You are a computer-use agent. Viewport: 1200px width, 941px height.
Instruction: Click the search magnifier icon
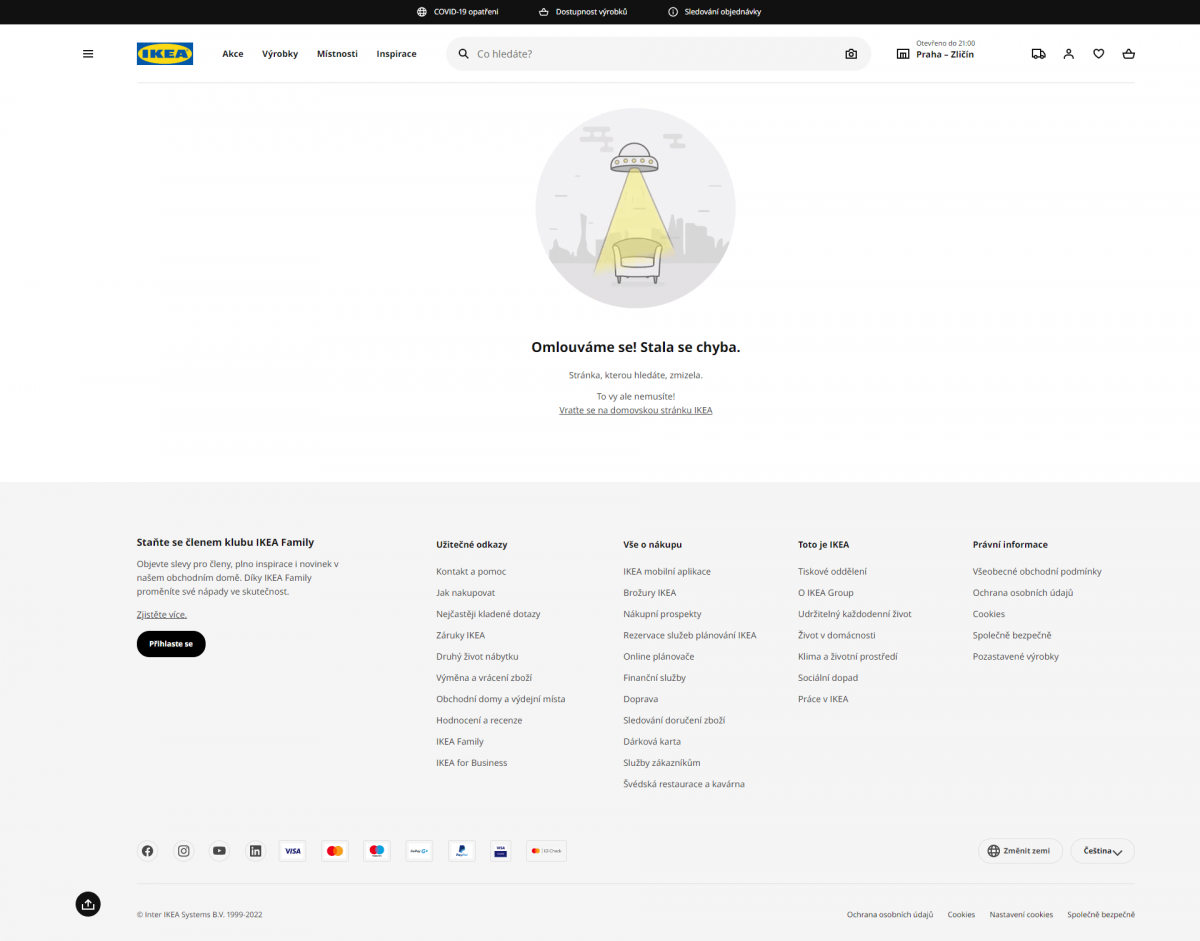coord(464,54)
